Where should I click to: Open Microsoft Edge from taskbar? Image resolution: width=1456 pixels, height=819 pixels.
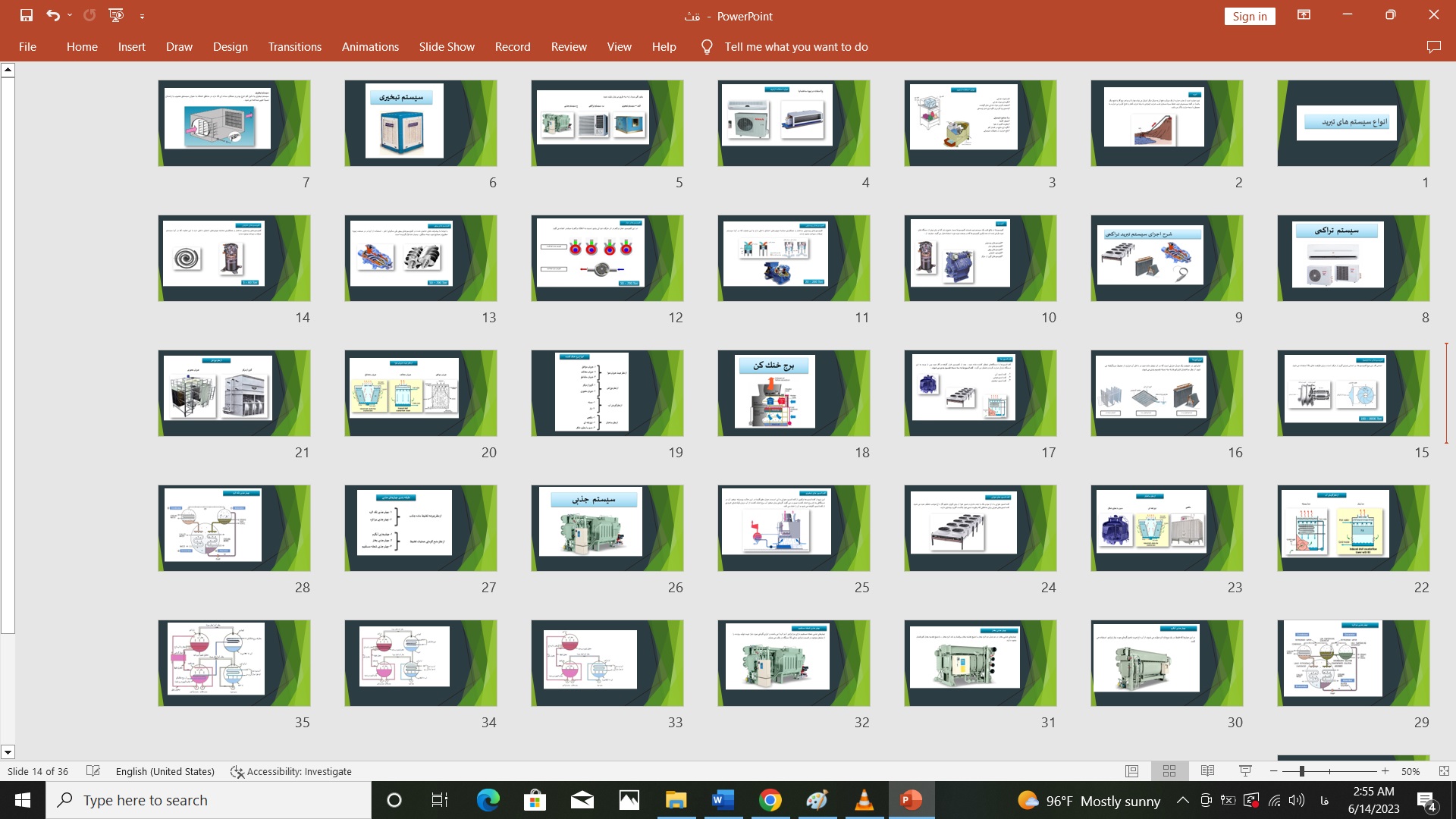(x=488, y=800)
